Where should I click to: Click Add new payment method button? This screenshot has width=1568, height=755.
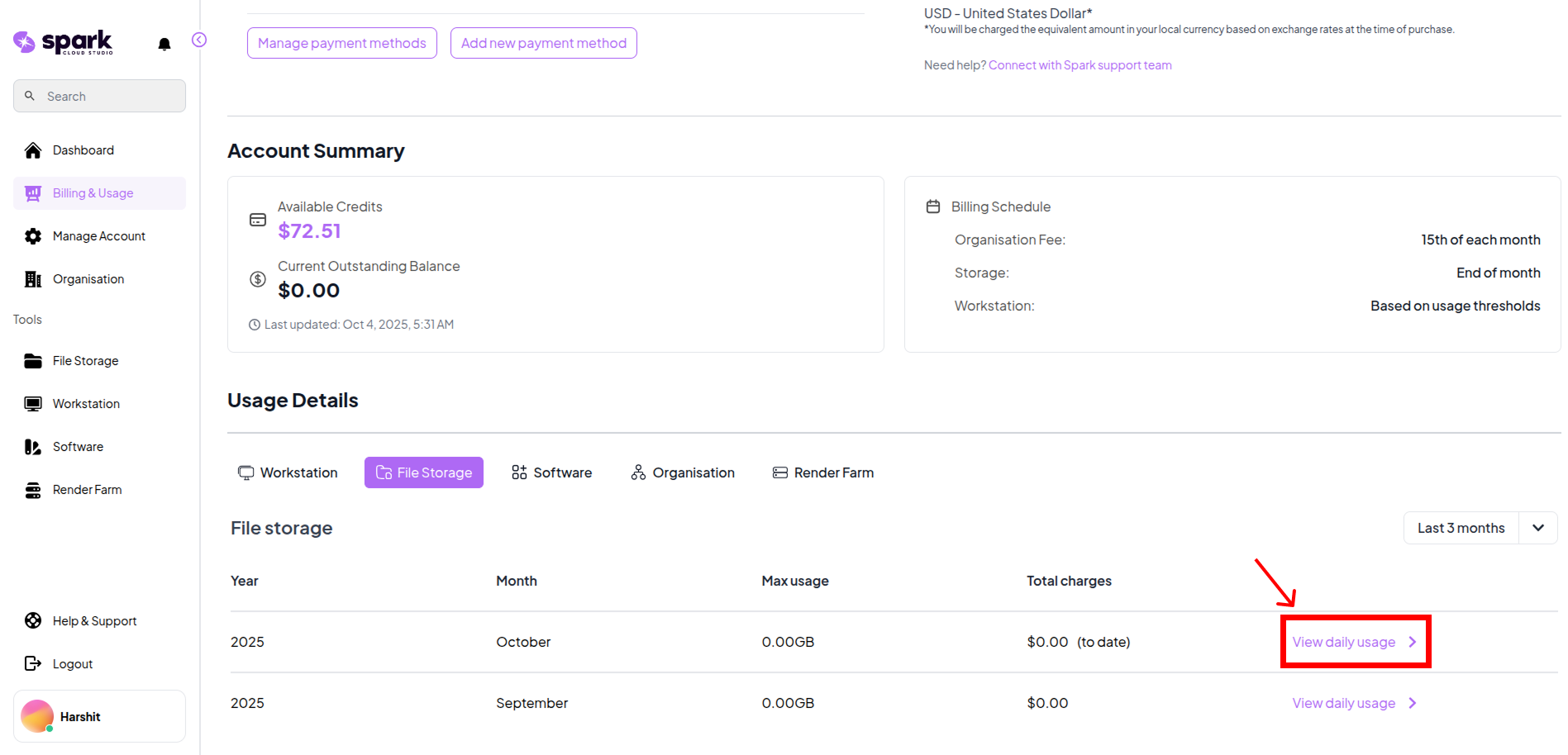click(x=543, y=43)
